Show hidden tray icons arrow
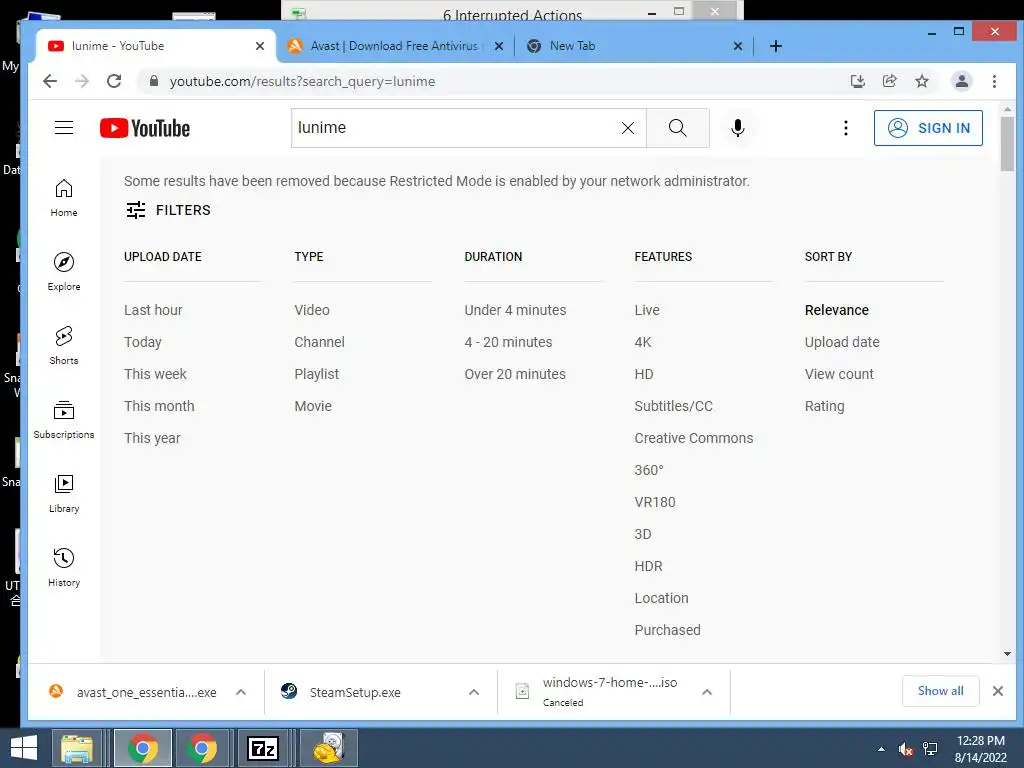 coord(881,749)
